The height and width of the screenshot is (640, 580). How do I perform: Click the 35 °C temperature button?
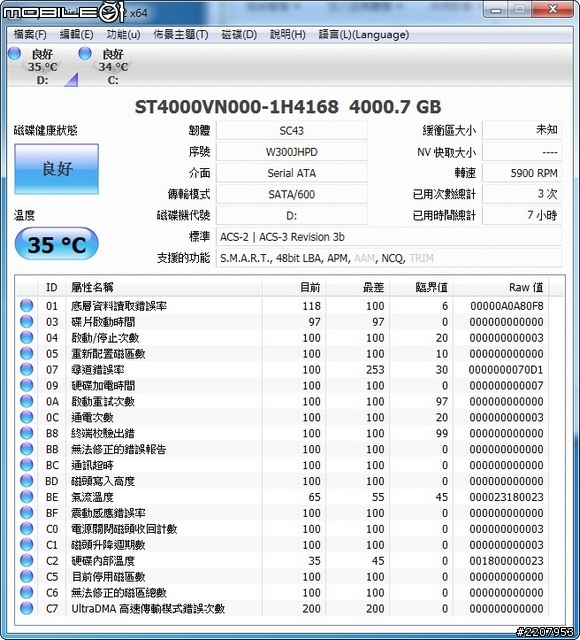click(56, 244)
